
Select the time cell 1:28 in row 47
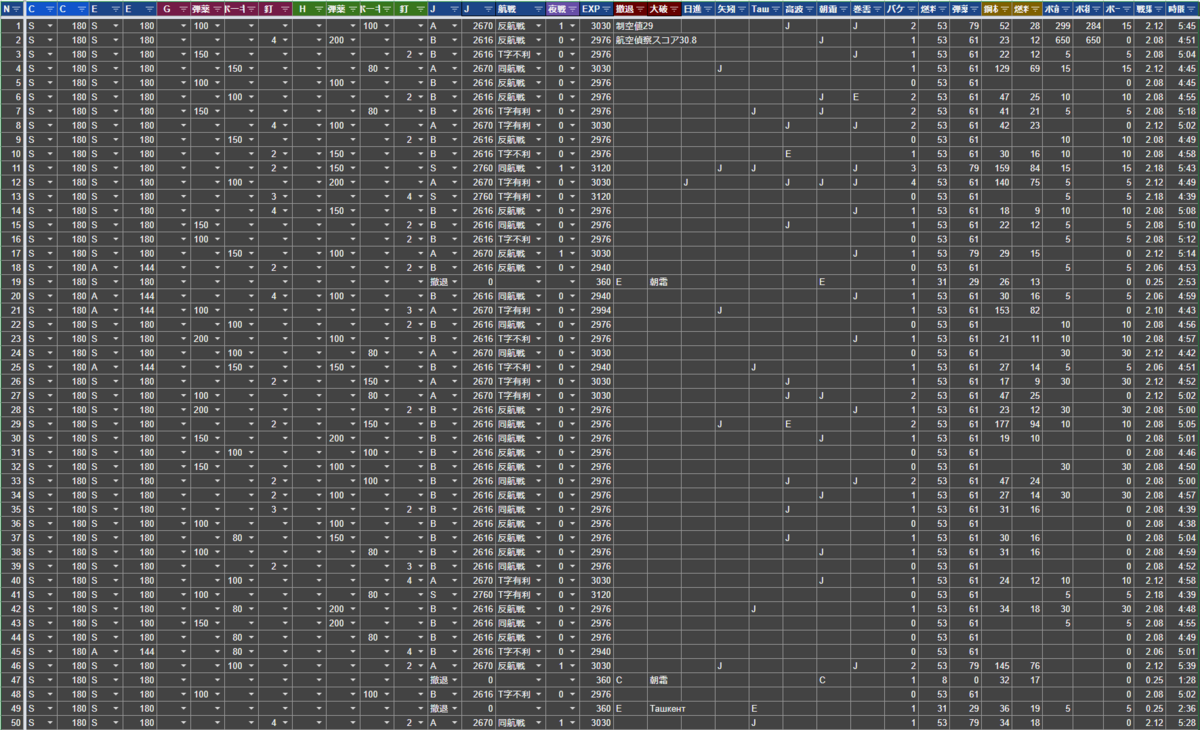click(x=1183, y=680)
